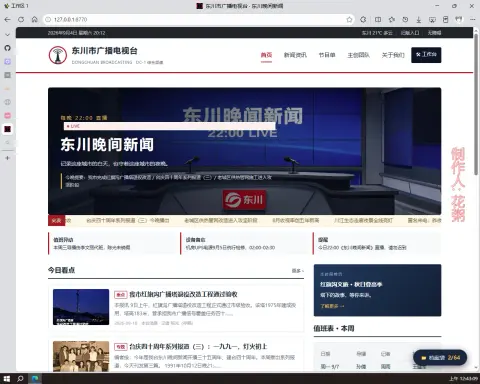This screenshot has width=480, height=384.
Task: Collapse the sidebar tab list chevron
Action: tap(7, 35)
